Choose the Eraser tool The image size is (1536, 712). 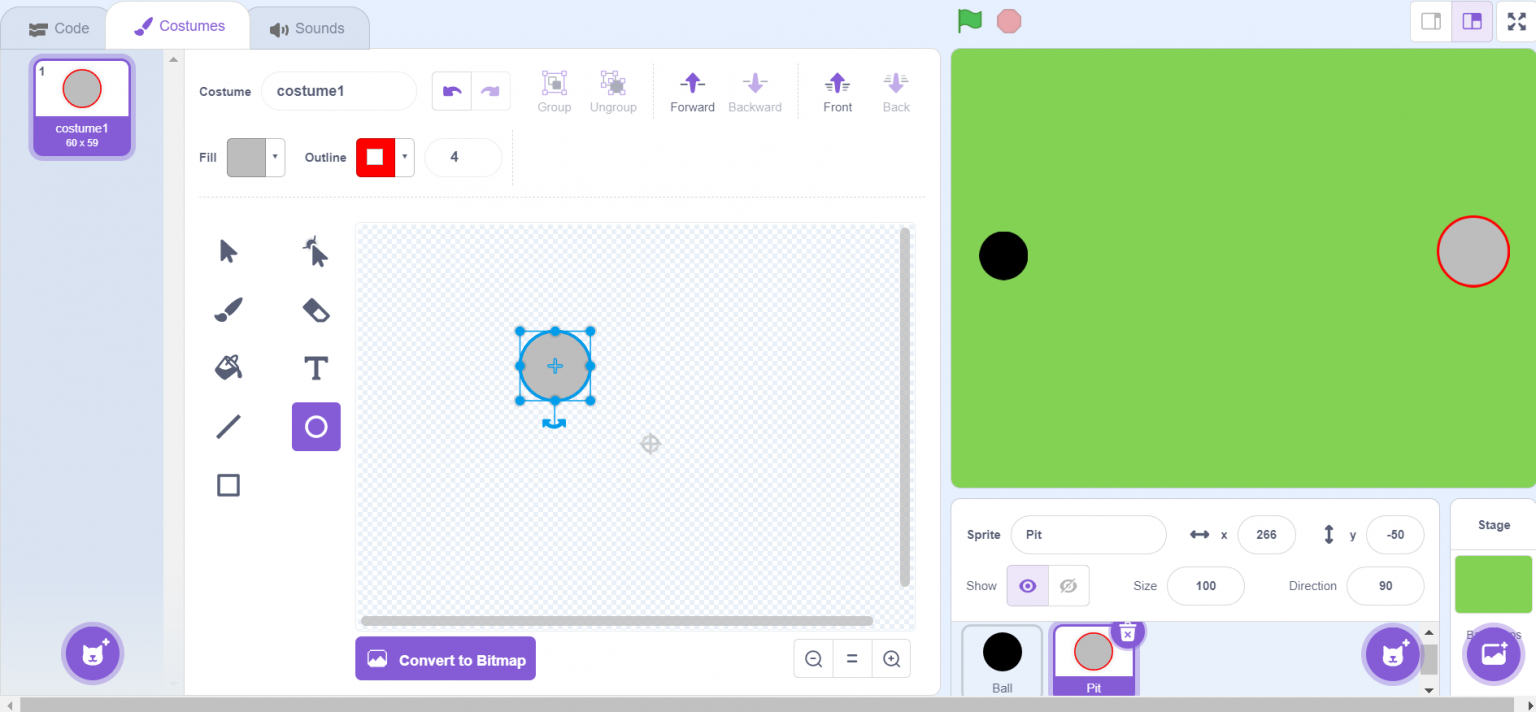(x=316, y=309)
